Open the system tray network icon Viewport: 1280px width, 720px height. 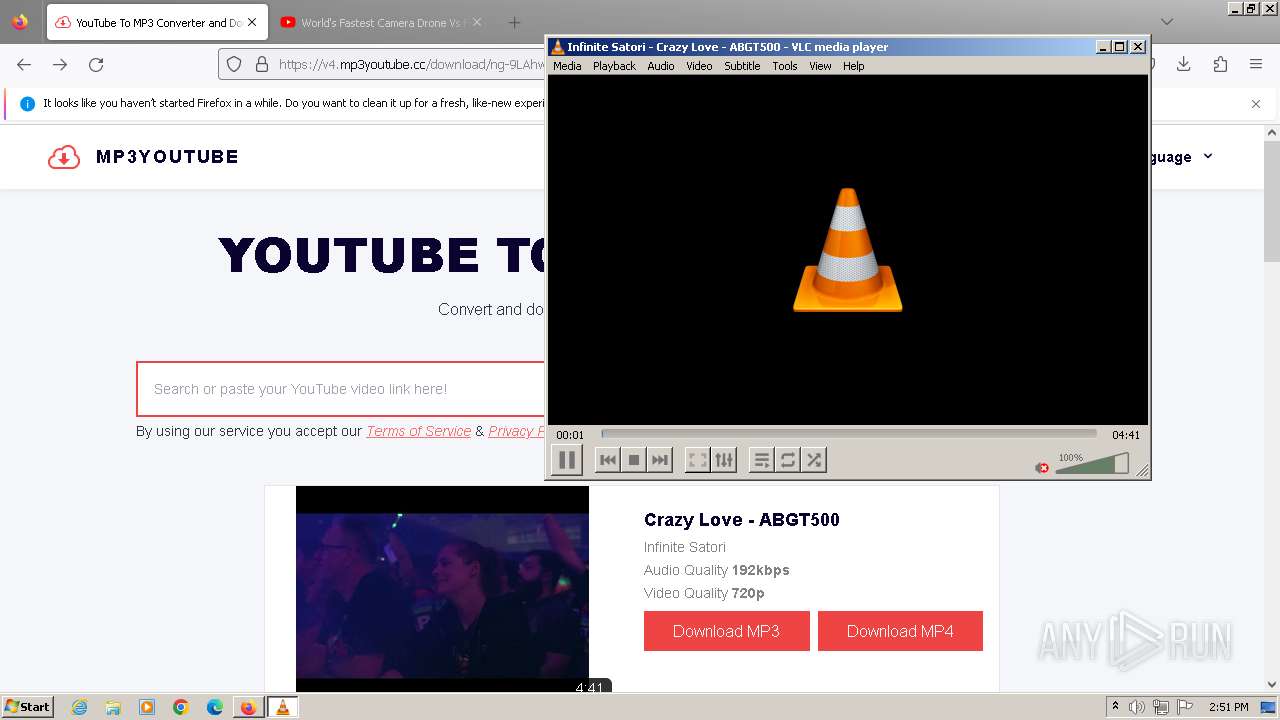(x=1161, y=707)
